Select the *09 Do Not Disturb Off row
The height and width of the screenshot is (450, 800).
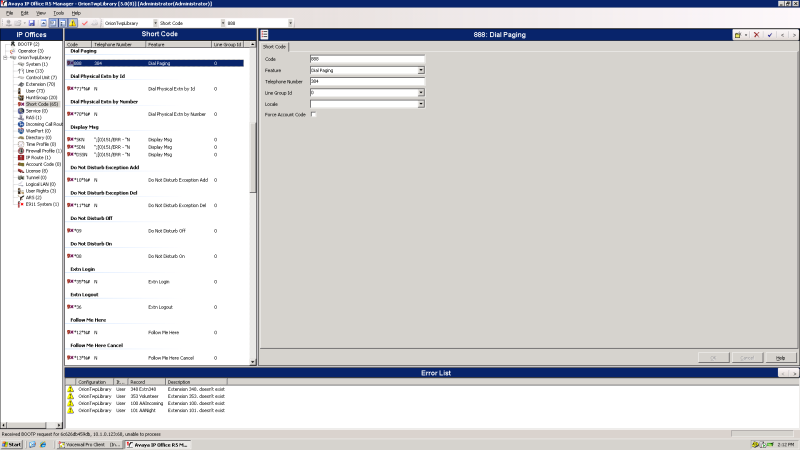pyautogui.click(x=155, y=231)
